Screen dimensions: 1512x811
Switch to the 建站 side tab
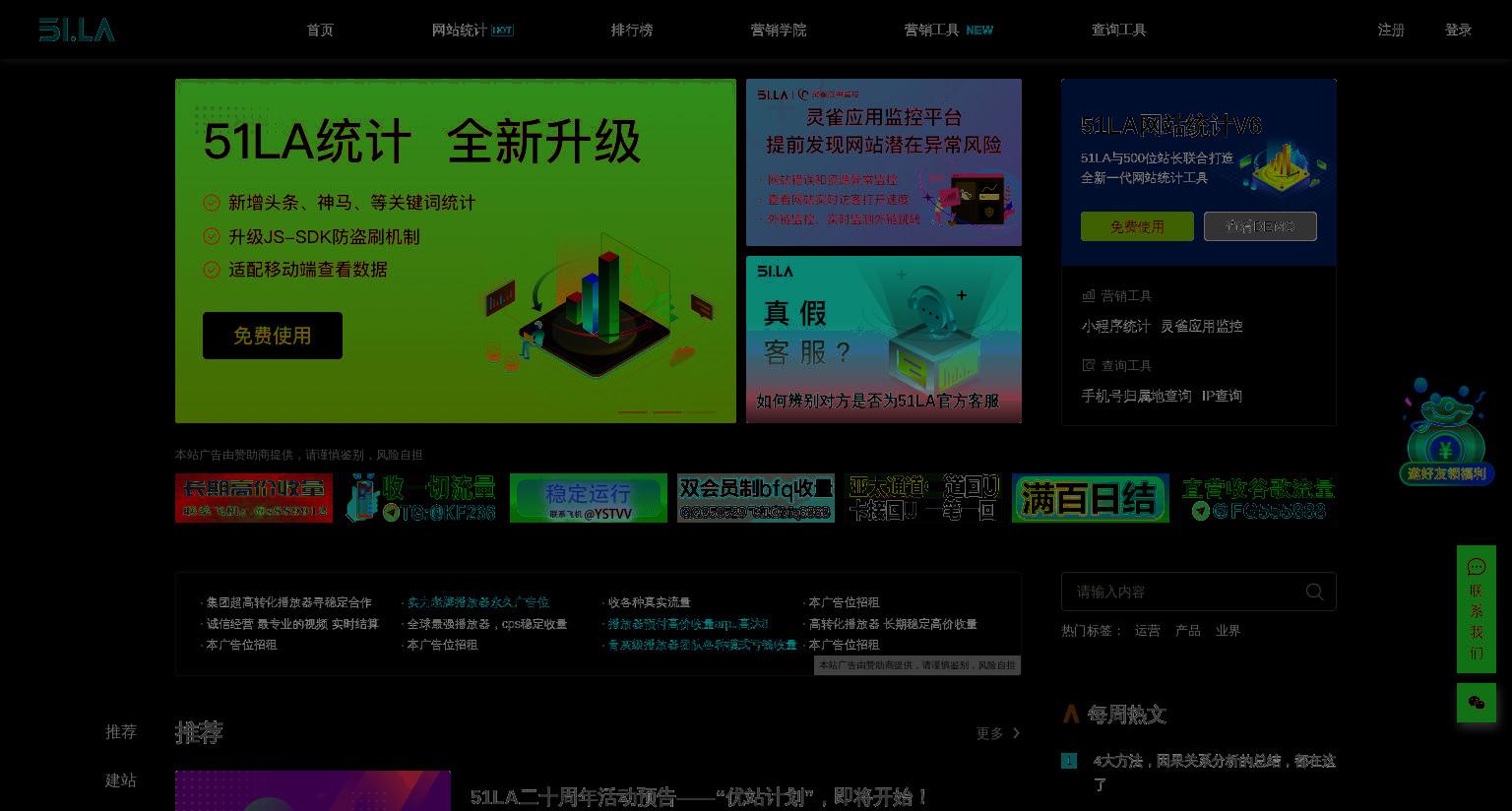[121, 780]
